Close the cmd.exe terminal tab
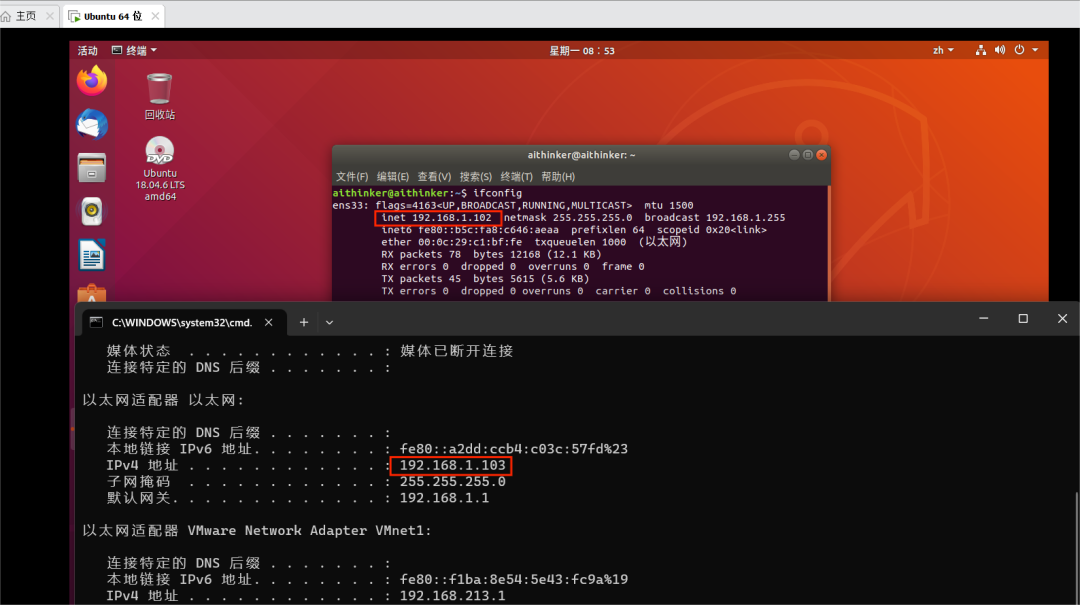This screenshot has height=605, width=1080. pos(269,322)
